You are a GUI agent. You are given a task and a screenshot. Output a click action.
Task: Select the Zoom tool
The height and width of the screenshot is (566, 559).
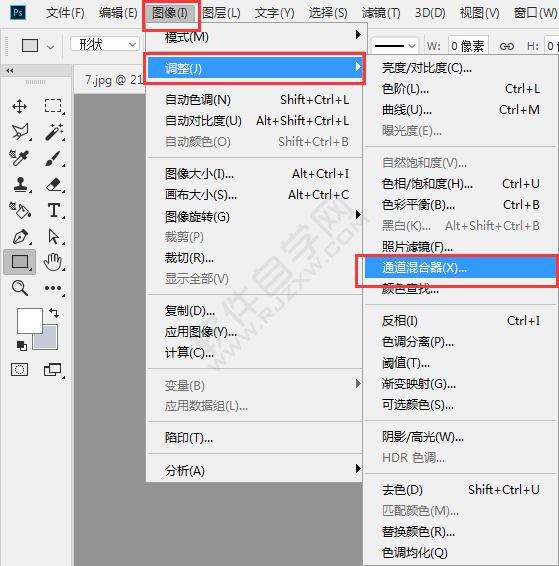click(x=19, y=288)
